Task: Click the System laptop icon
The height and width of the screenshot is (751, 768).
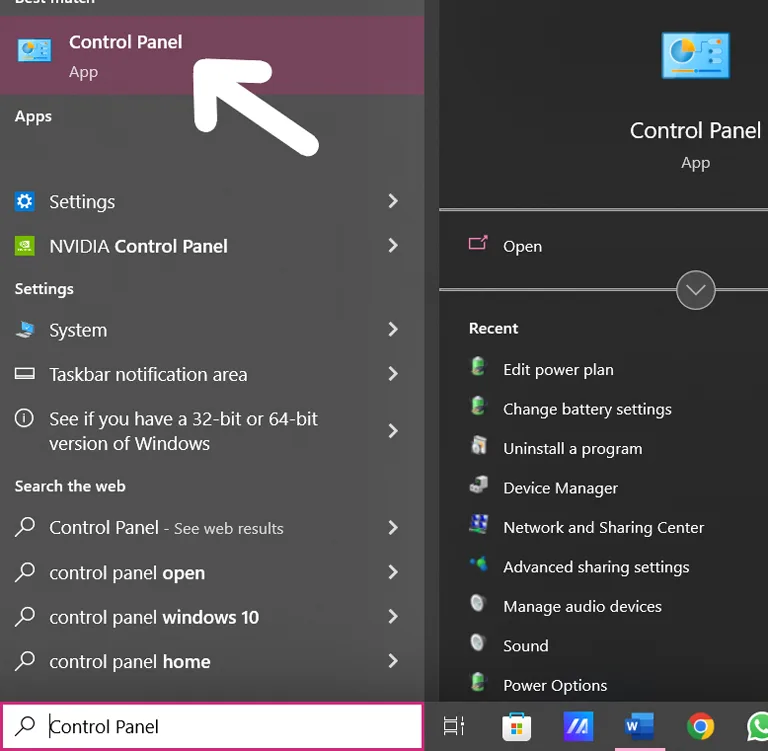Action: tap(24, 330)
